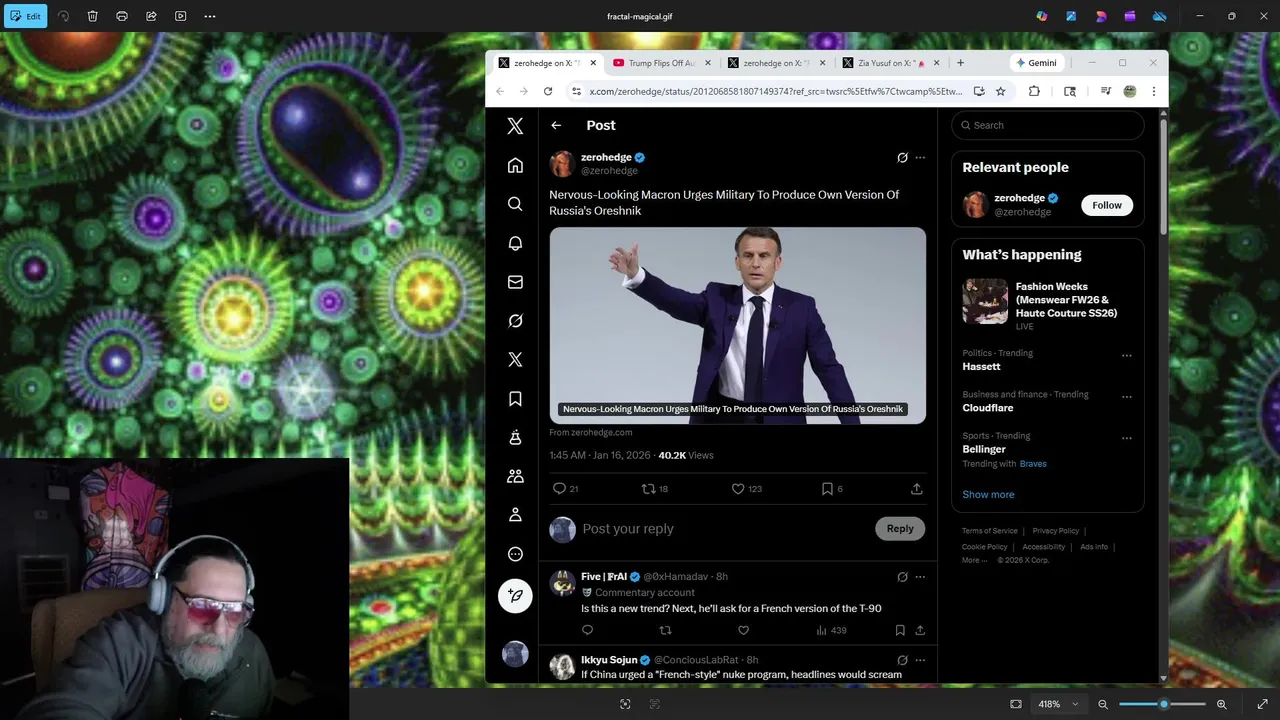Reload the page in the browser
This screenshot has width=1280, height=720.
coord(548,91)
